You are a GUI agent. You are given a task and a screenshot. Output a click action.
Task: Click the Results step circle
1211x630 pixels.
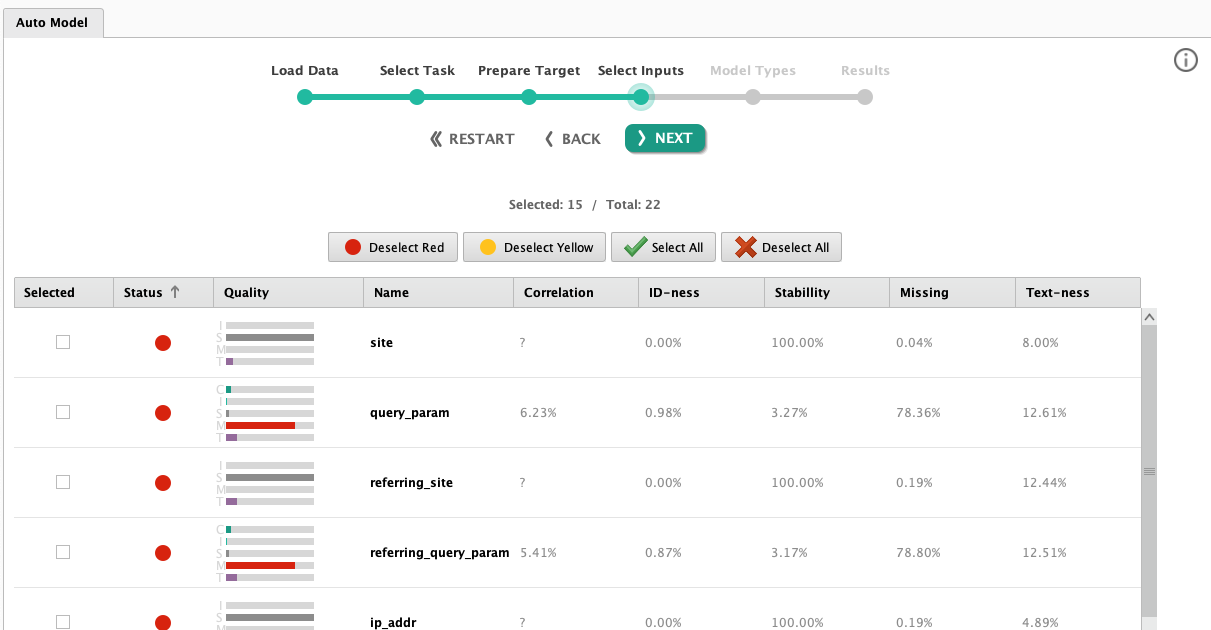click(865, 97)
